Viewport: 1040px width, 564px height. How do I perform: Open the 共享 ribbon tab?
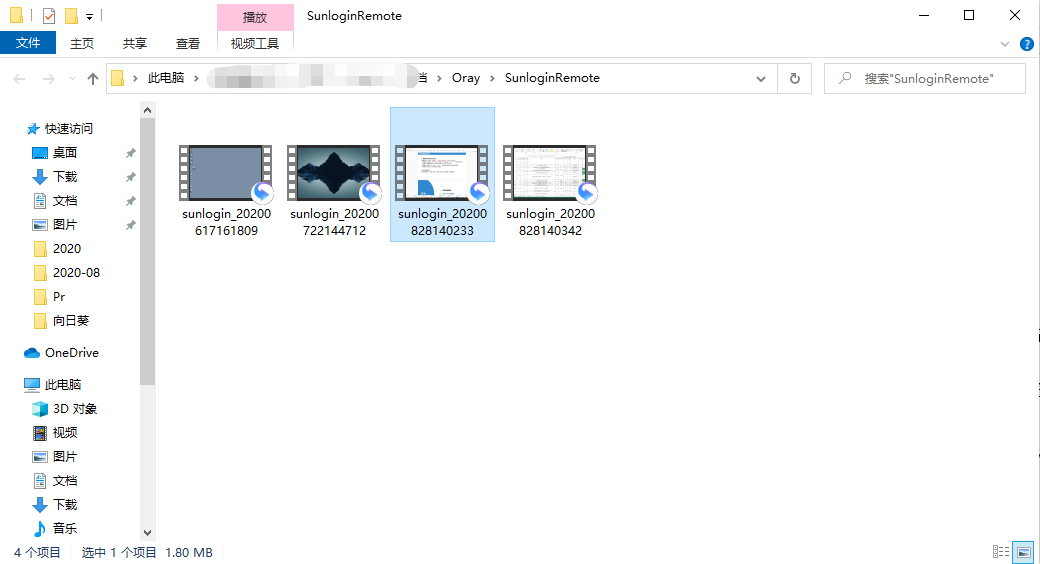point(135,43)
